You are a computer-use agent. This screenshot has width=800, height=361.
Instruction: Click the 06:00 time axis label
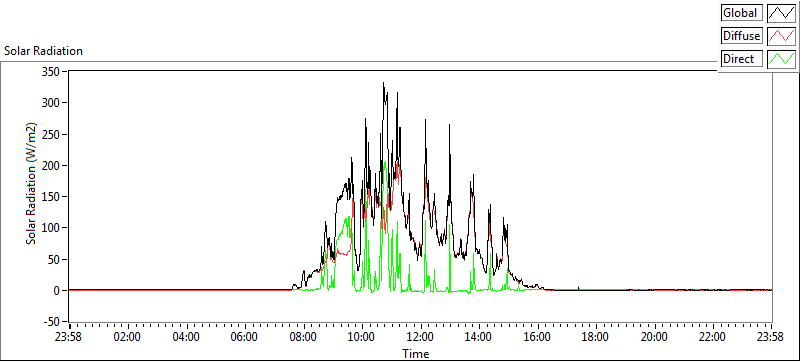tap(244, 337)
